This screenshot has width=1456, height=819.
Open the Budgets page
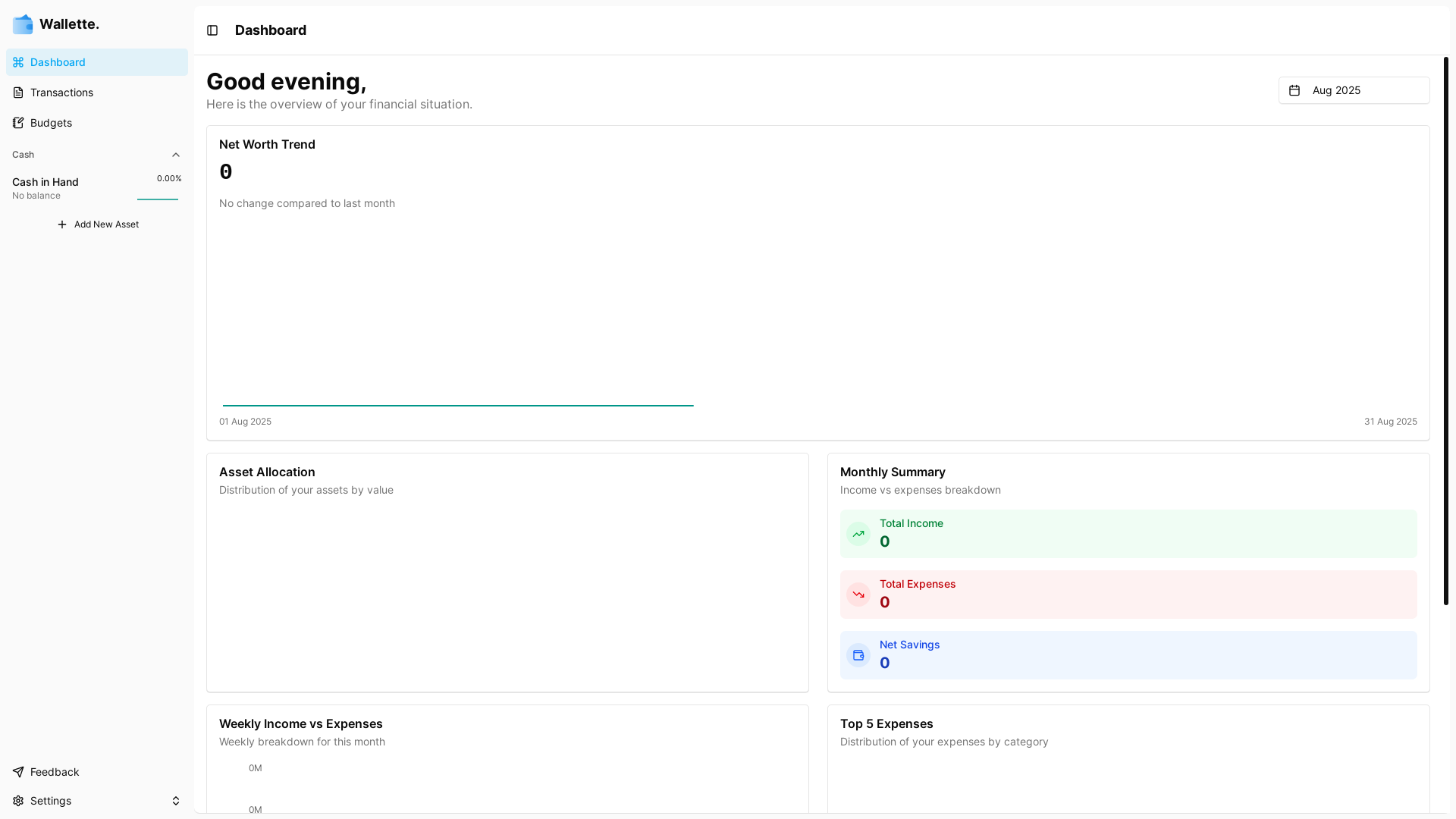[x=97, y=123]
